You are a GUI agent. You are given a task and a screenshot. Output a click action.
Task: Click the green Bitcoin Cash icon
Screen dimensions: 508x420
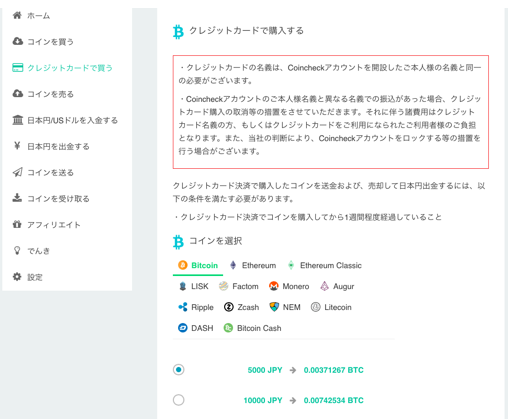228,328
